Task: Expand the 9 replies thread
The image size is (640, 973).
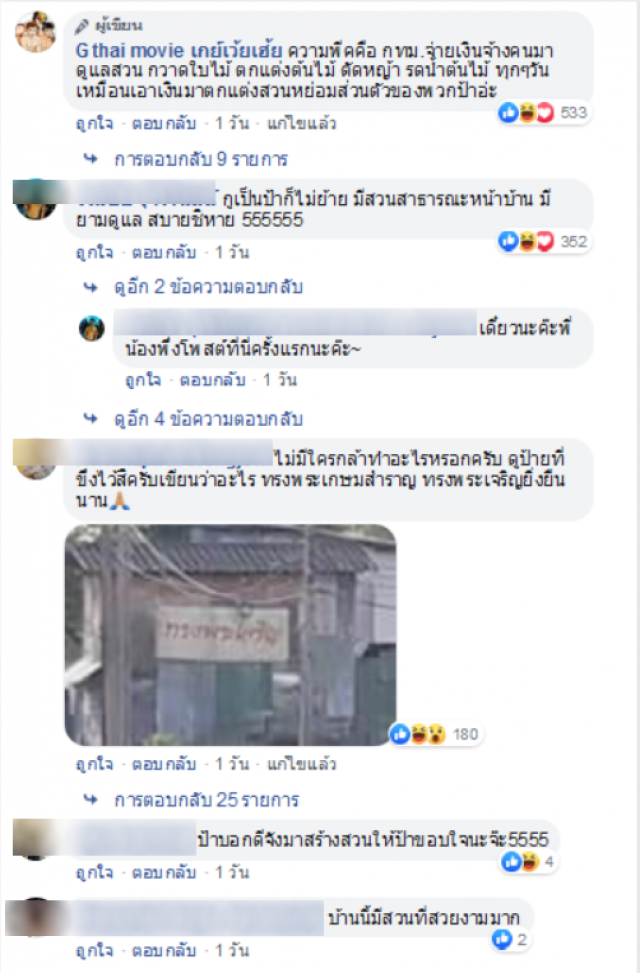Action: 201,159
